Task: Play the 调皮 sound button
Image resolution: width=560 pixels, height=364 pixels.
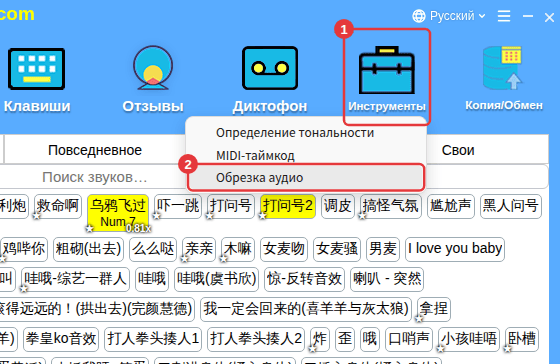Action: (x=338, y=206)
